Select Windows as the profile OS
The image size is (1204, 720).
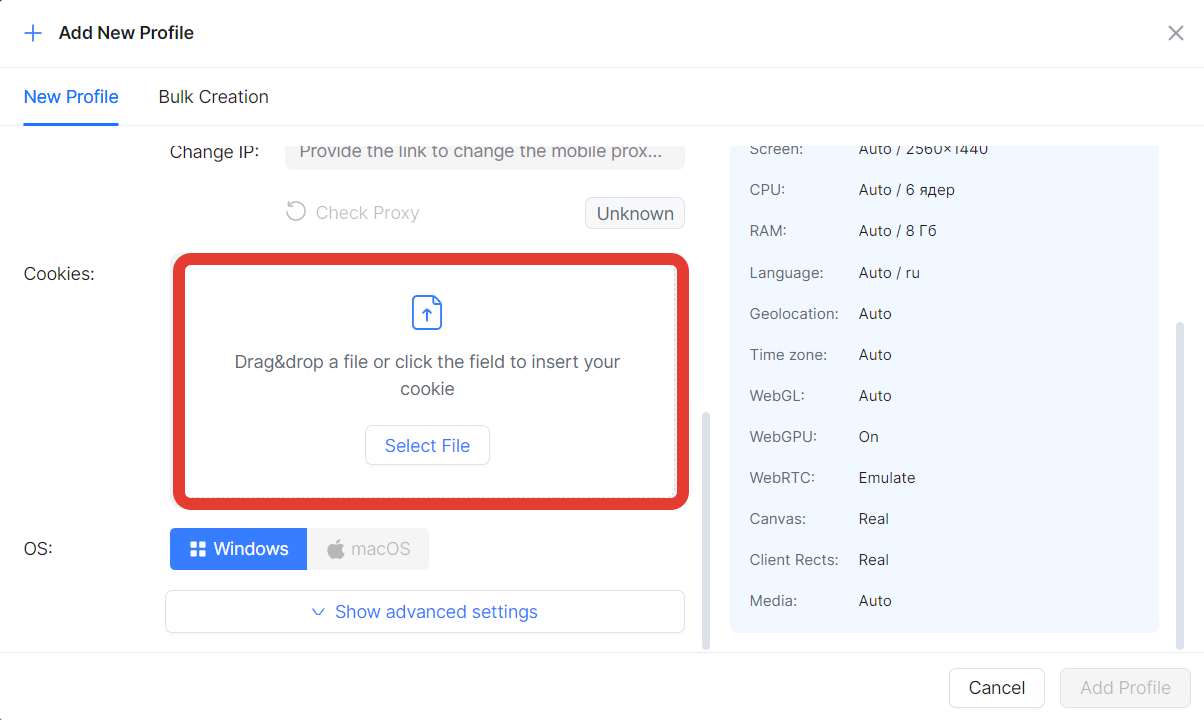[x=238, y=549]
